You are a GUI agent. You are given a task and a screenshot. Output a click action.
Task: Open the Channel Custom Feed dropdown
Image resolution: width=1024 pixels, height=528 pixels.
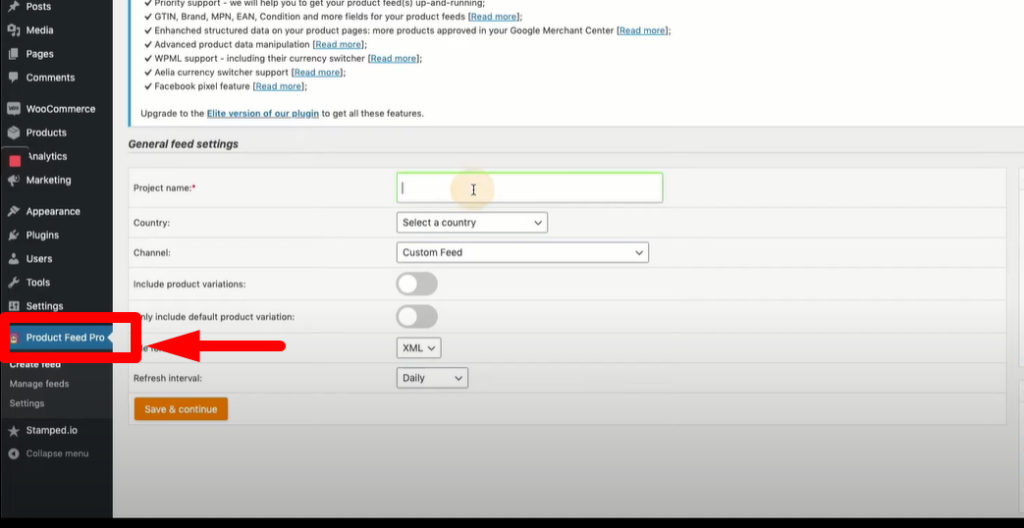click(x=522, y=252)
